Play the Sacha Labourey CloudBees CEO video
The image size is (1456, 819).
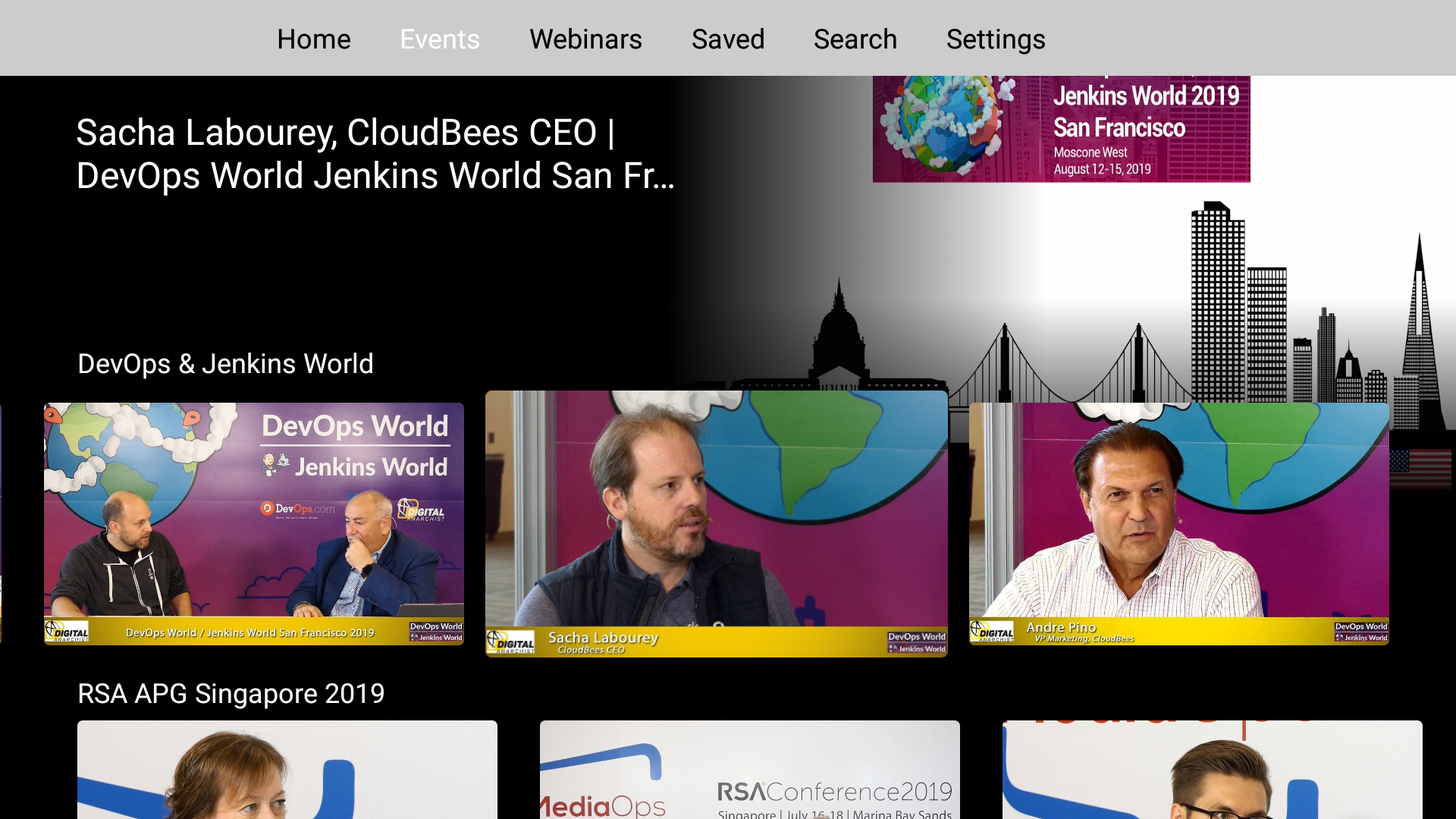point(717,523)
